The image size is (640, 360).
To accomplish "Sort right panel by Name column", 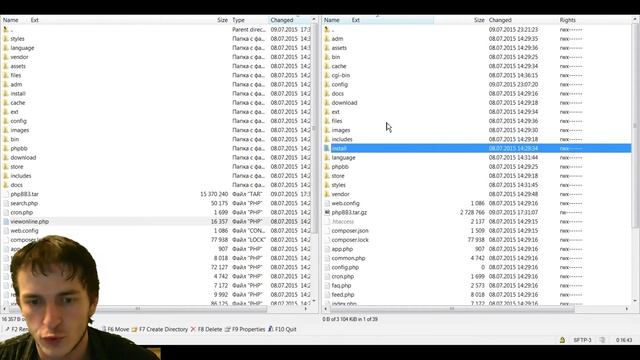I will (331, 20).
